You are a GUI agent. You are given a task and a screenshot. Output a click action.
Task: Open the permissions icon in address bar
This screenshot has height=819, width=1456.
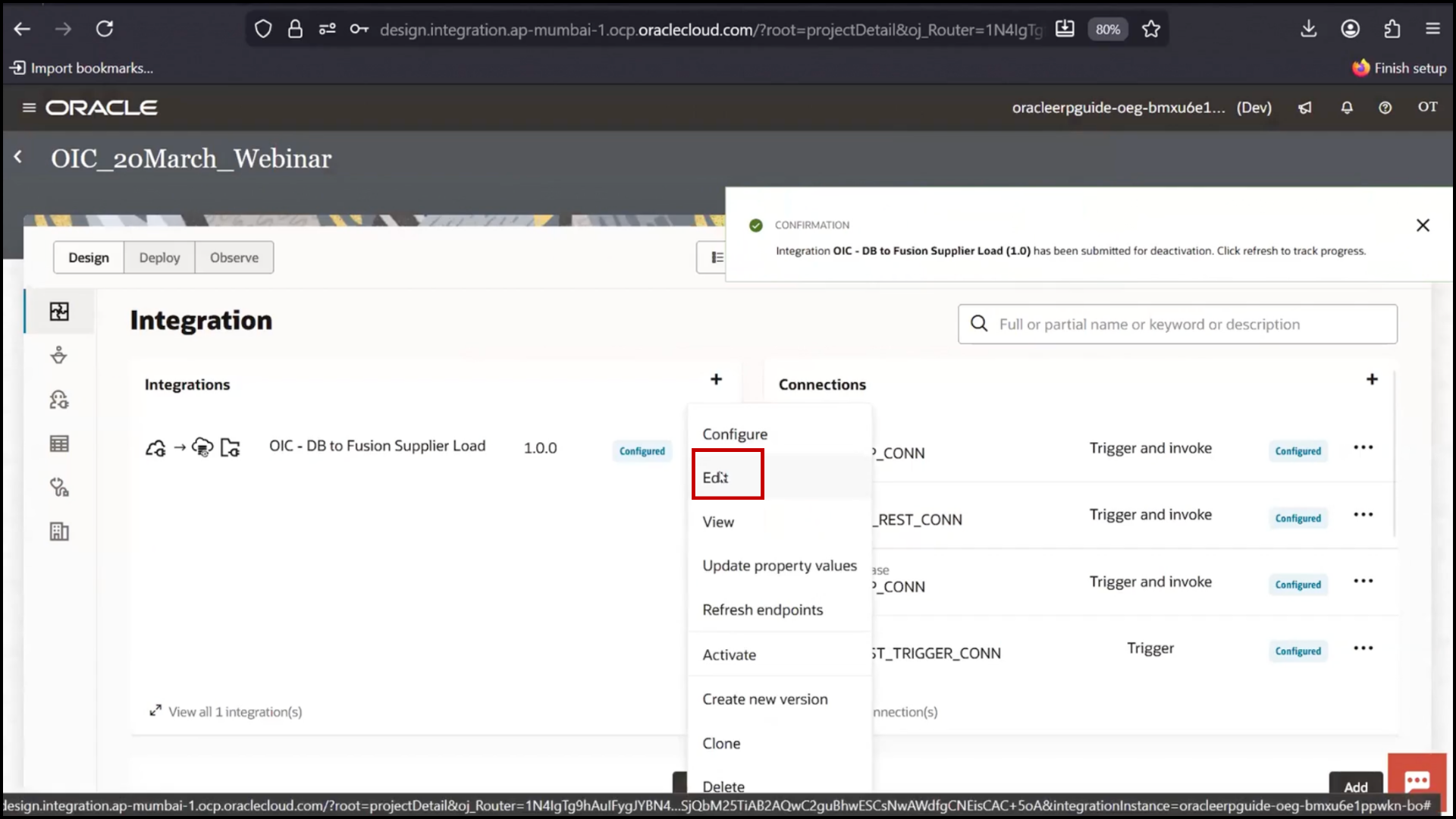tap(327, 29)
